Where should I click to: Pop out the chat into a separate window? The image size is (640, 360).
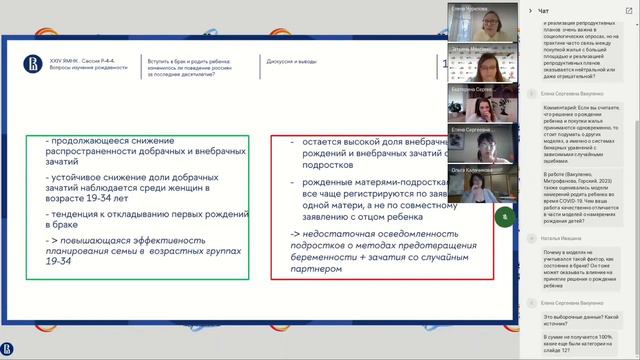[629, 11]
